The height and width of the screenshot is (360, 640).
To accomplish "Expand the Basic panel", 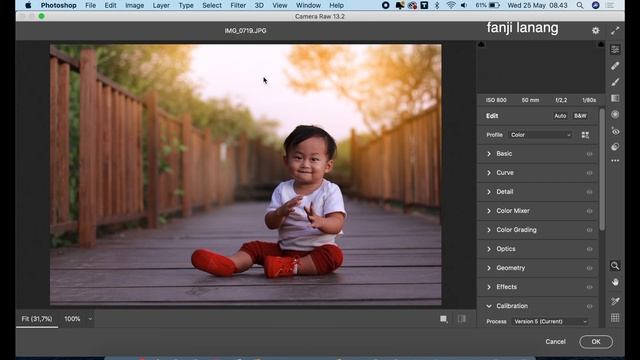I will pos(489,154).
